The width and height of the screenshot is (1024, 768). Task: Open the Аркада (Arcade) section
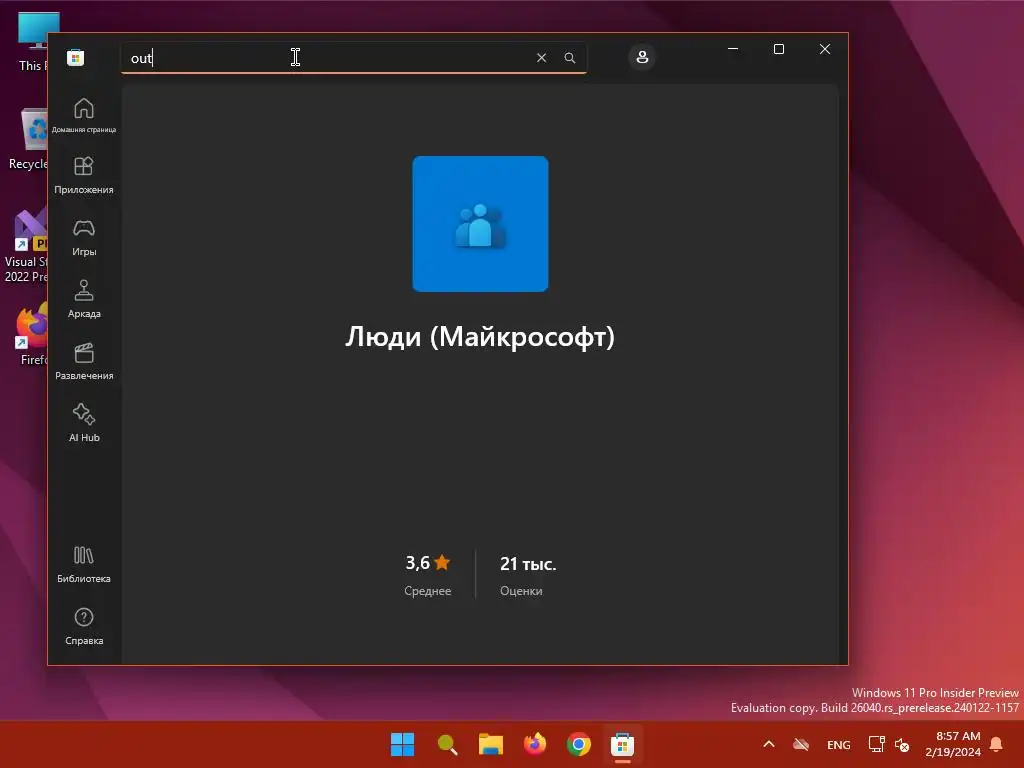tap(84, 299)
